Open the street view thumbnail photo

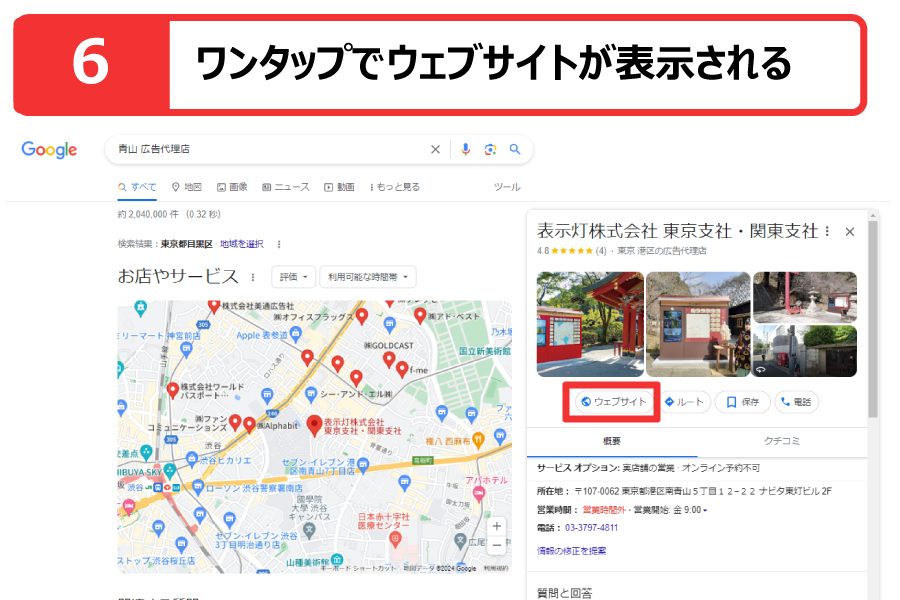805,351
